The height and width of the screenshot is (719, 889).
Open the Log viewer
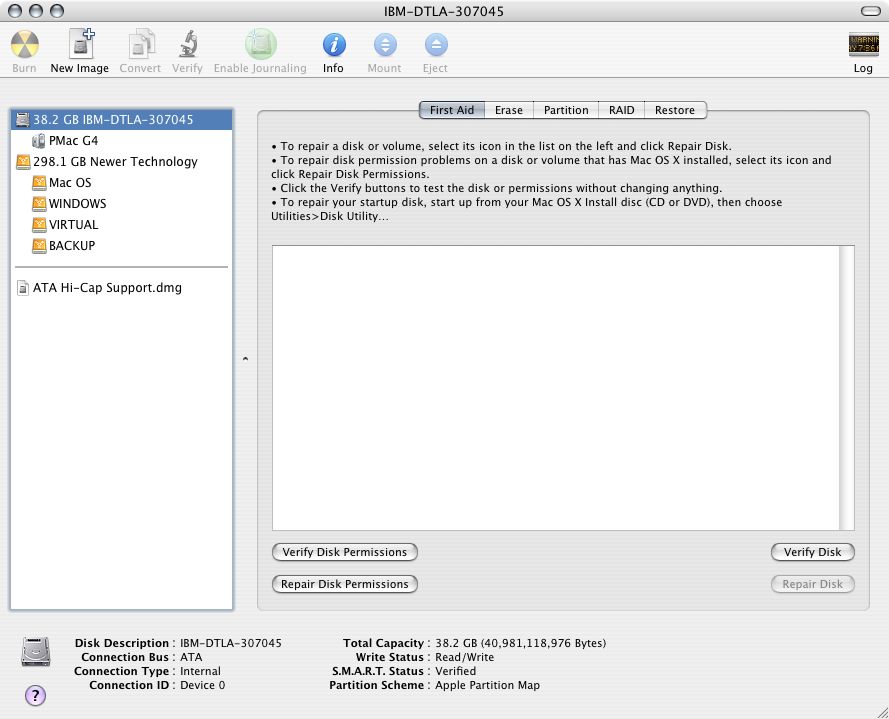point(863,45)
